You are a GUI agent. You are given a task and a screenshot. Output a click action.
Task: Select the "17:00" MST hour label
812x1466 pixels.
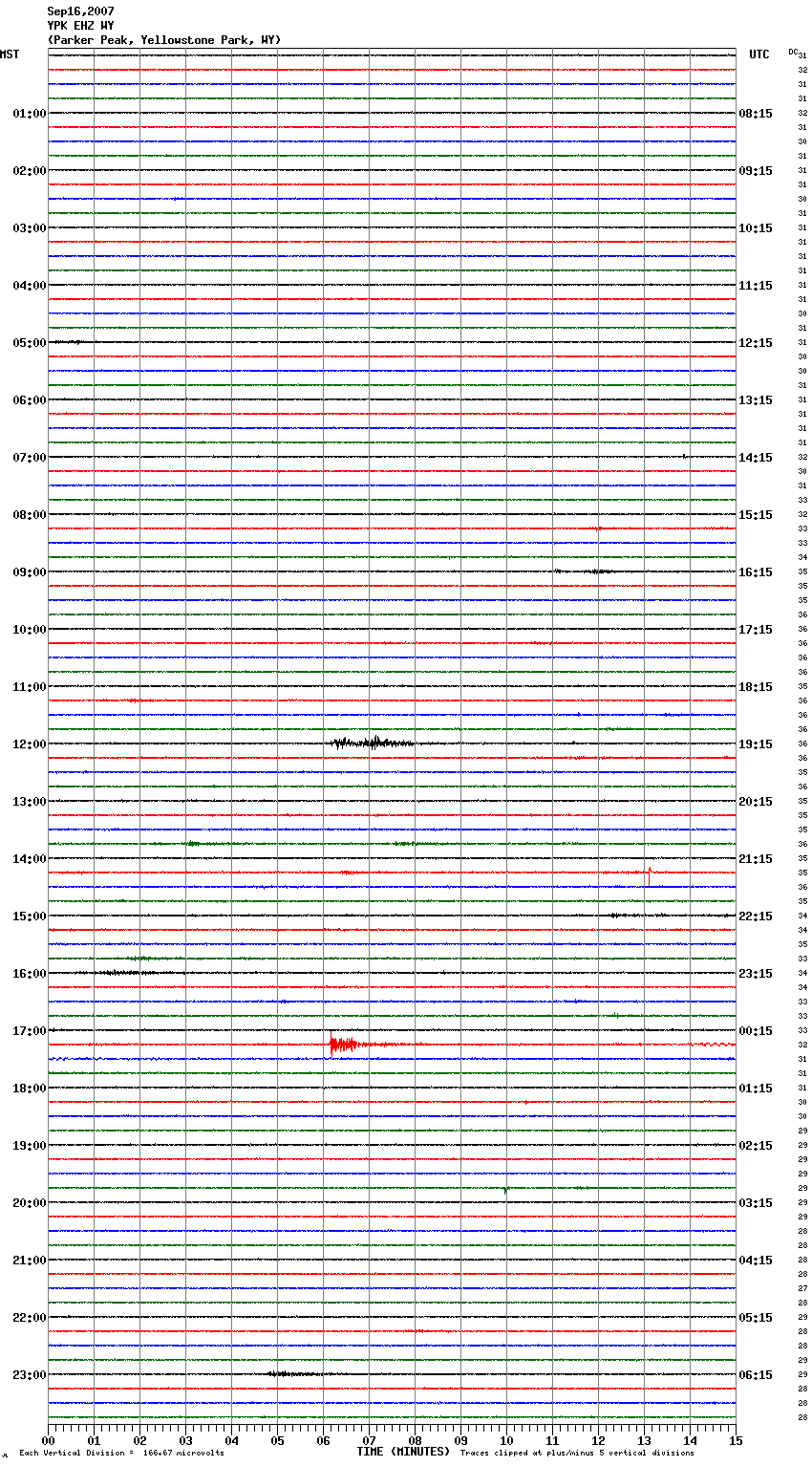[x=30, y=1031]
